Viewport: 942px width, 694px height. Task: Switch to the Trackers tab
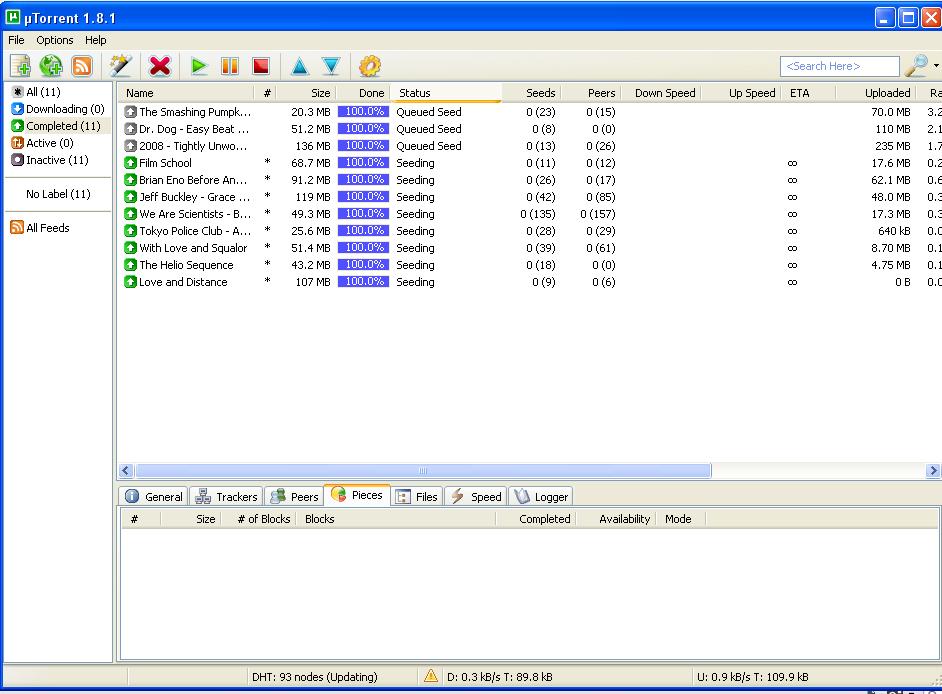click(227, 496)
